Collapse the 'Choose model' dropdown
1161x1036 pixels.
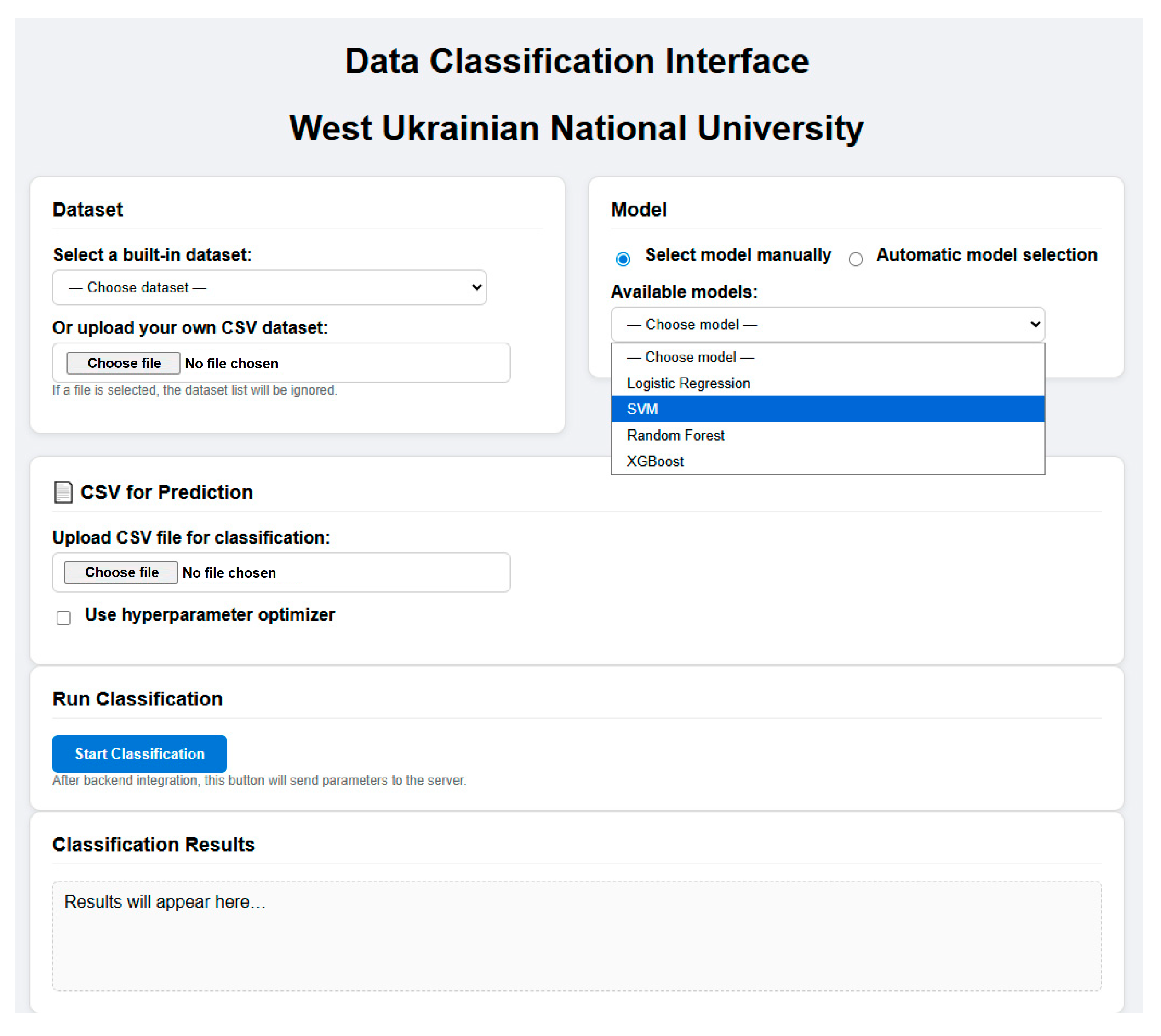click(x=828, y=325)
